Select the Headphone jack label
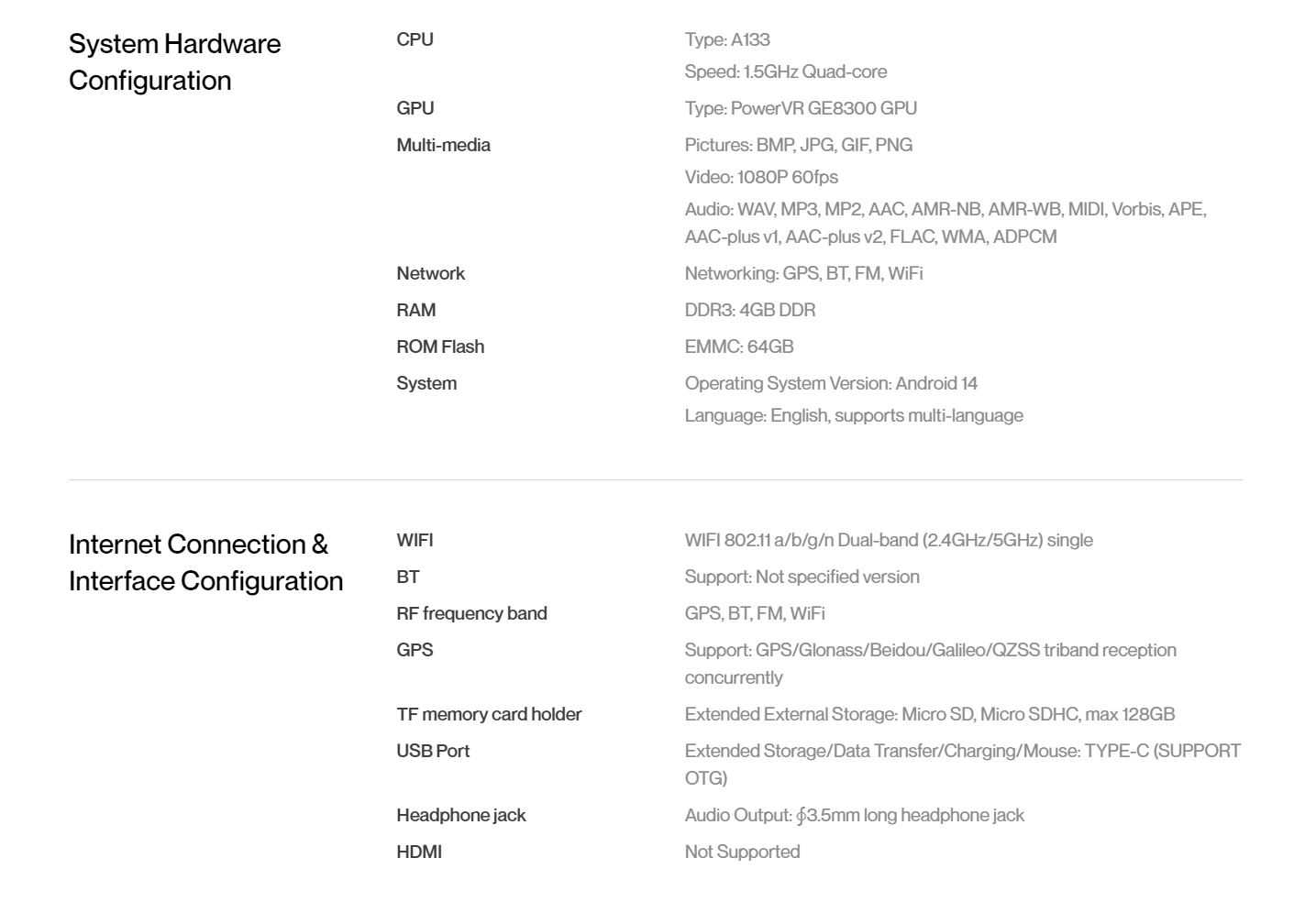The width and height of the screenshot is (1316, 902). coord(461,815)
